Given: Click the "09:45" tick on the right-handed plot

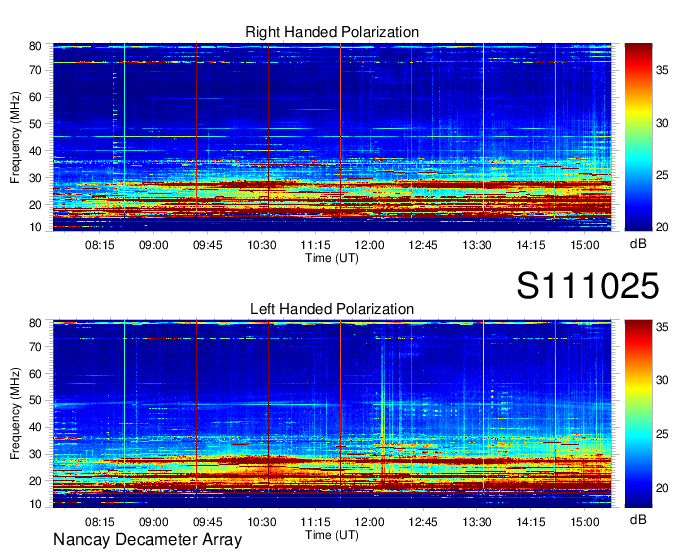Looking at the screenshot, I should coord(208,245).
